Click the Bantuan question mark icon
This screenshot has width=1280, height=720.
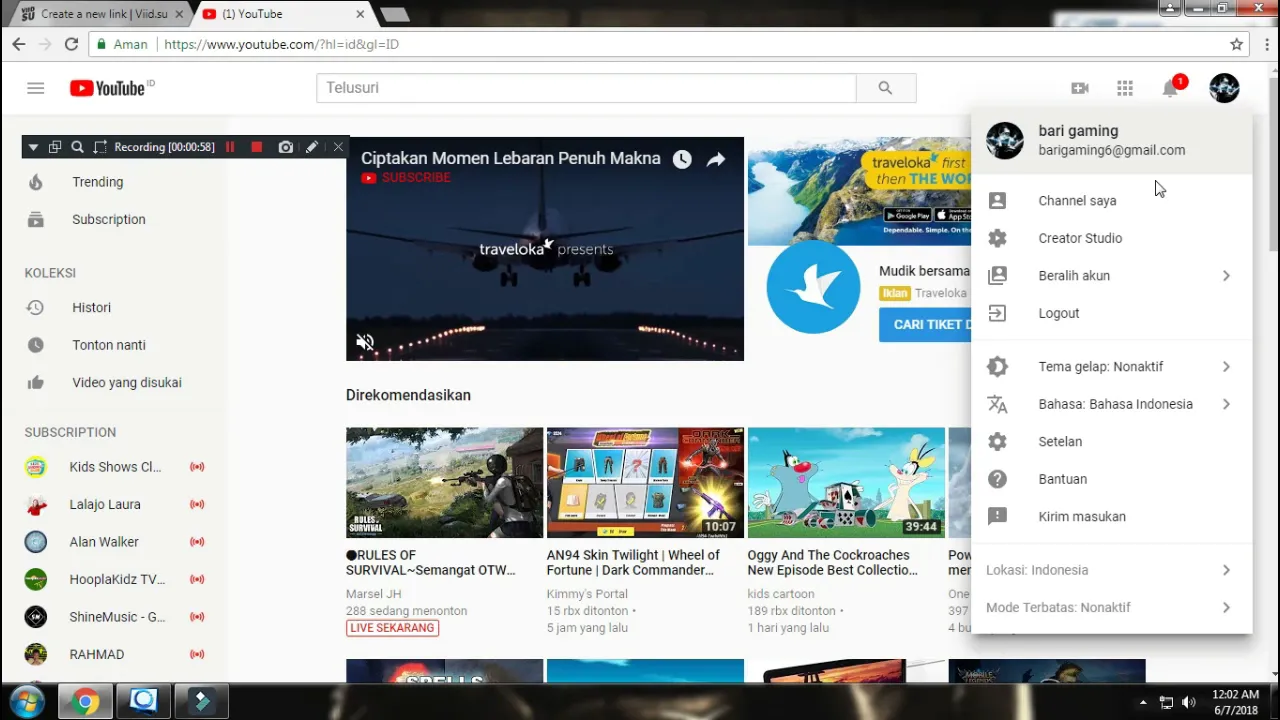point(997,479)
